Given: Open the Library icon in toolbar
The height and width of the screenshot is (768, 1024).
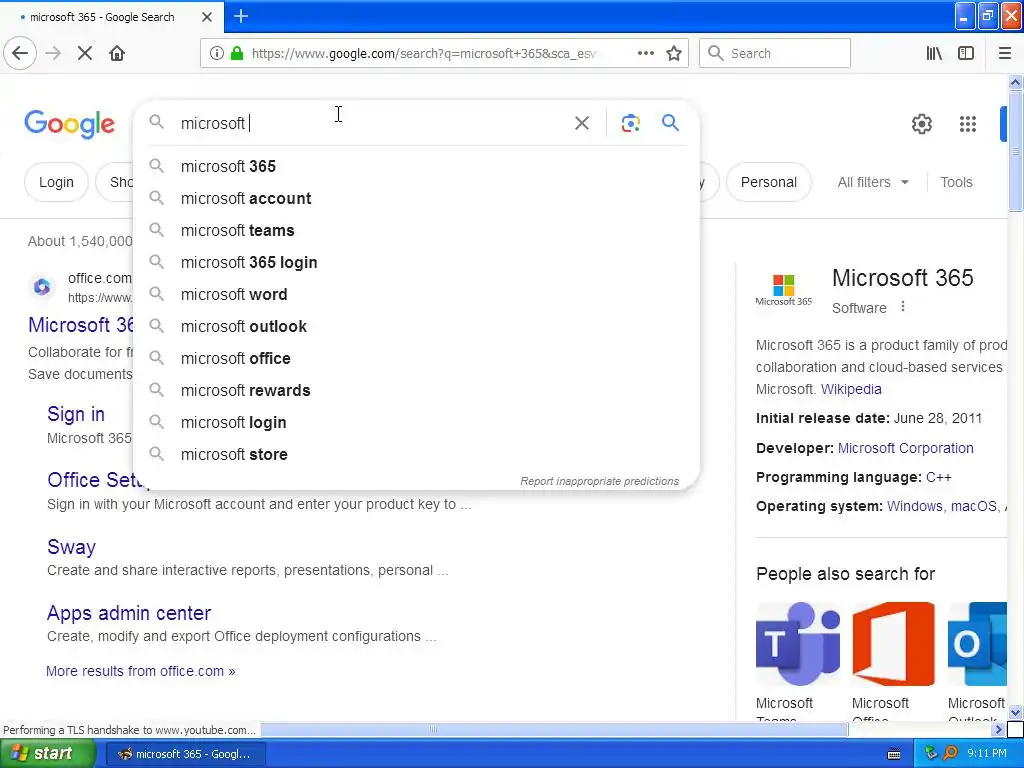Looking at the screenshot, I should click(x=934, y=53).
